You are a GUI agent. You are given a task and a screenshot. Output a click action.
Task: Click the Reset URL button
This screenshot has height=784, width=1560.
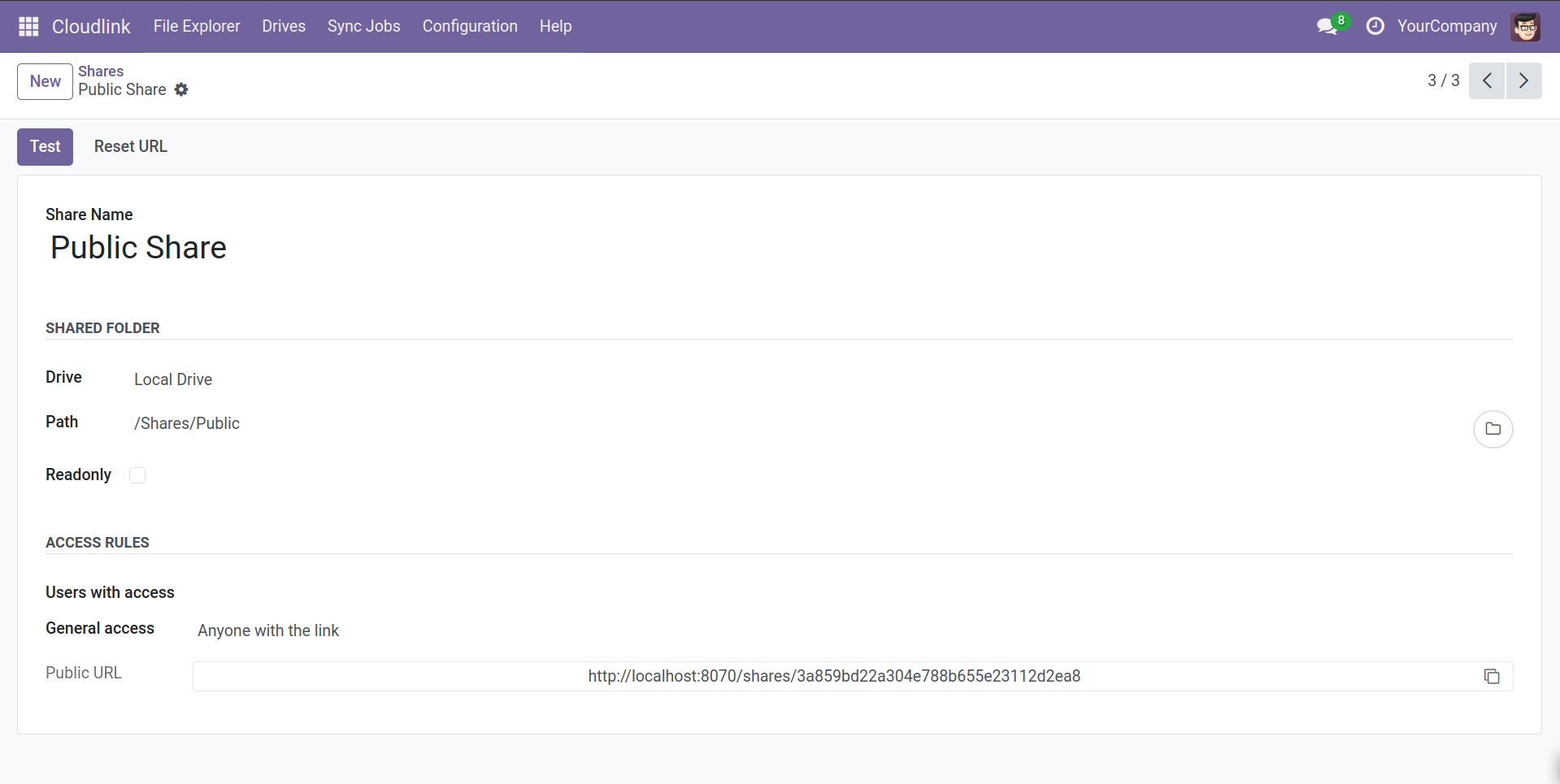pos(130,147)
